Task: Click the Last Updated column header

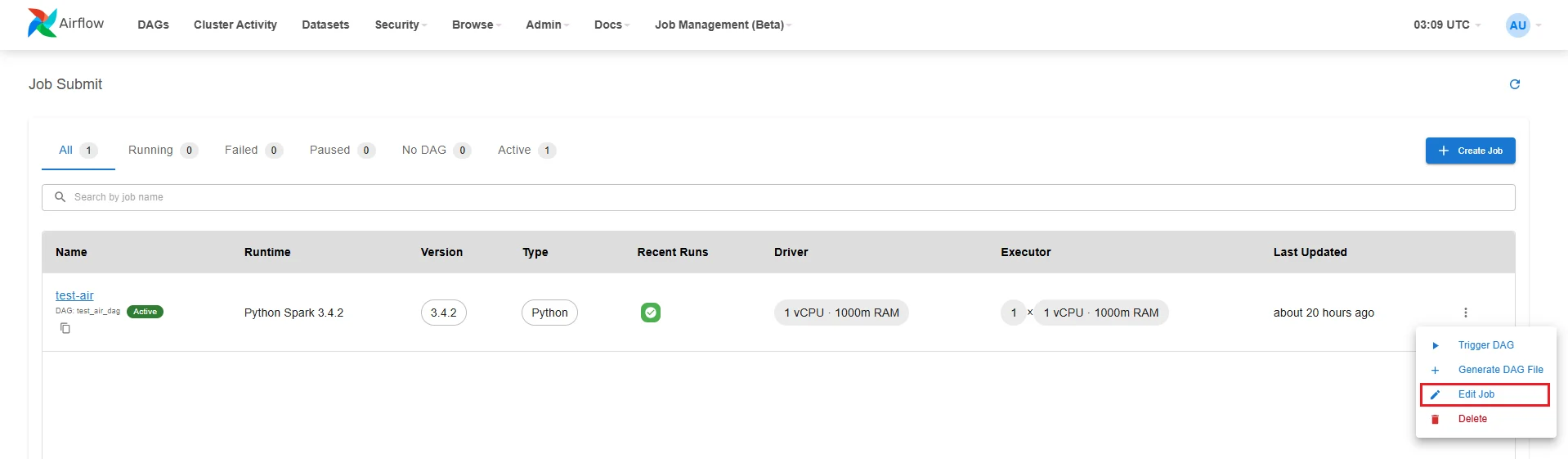Action: point(1310,252)
